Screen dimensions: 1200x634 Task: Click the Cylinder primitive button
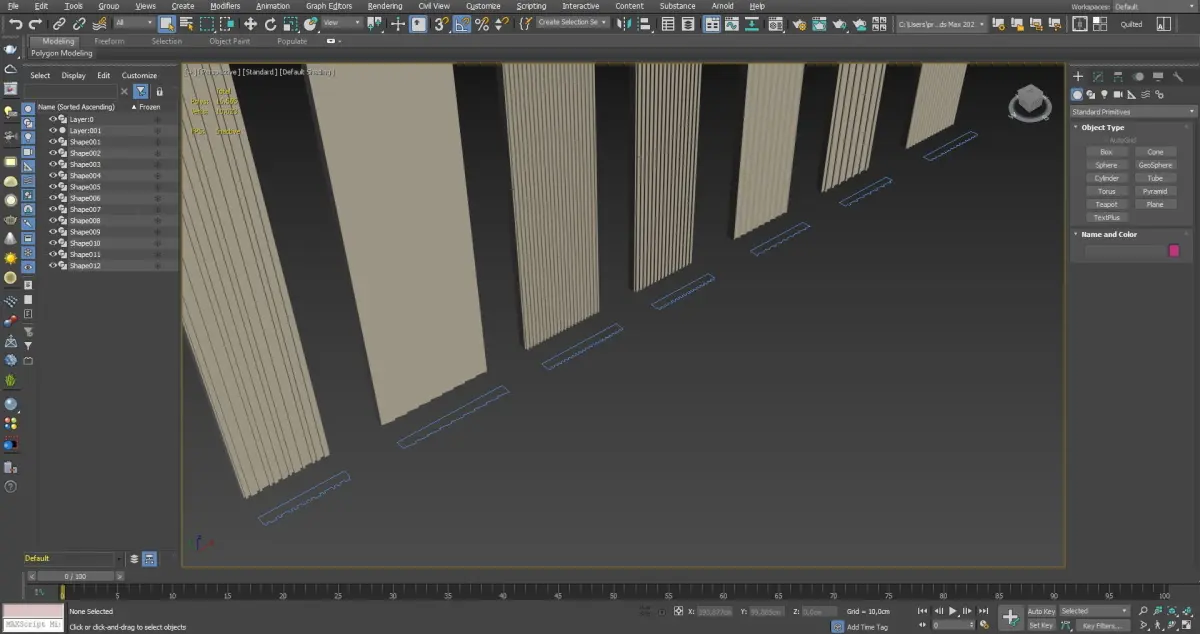coord(1106,178)
